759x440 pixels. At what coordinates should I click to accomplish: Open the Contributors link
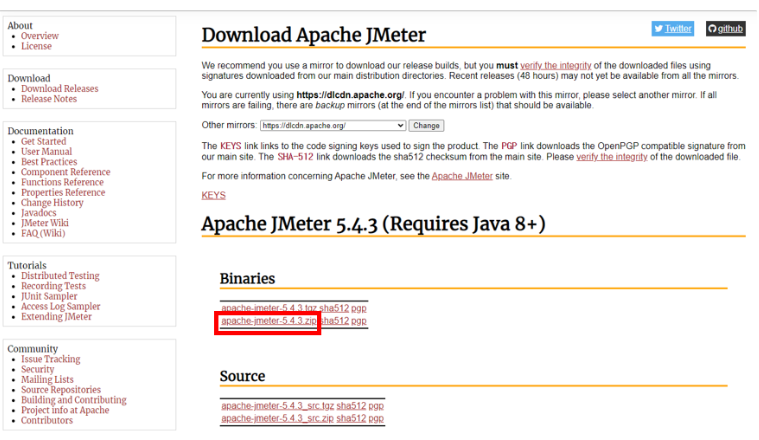coord(47,420)
